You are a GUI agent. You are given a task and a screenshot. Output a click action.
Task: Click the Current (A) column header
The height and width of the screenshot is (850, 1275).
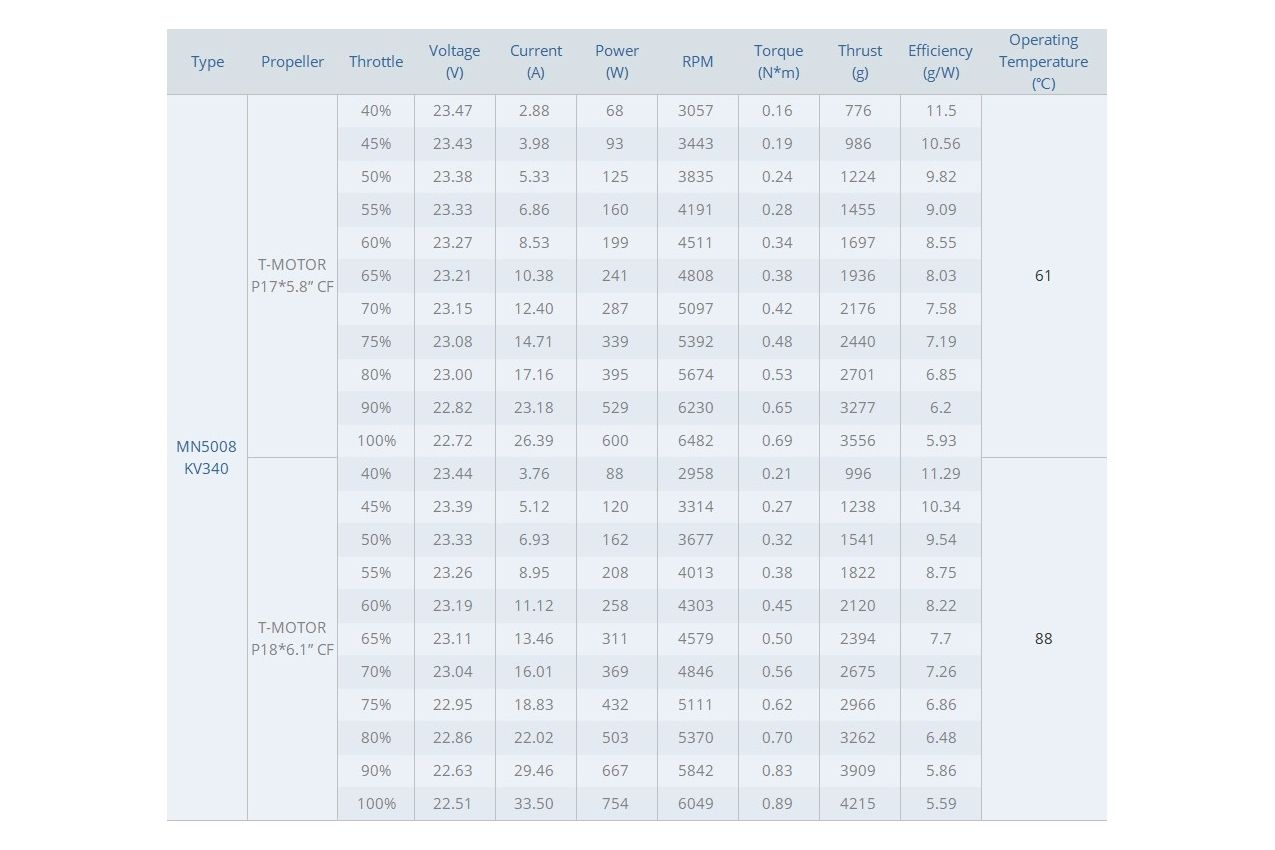[x=536, y=62]
